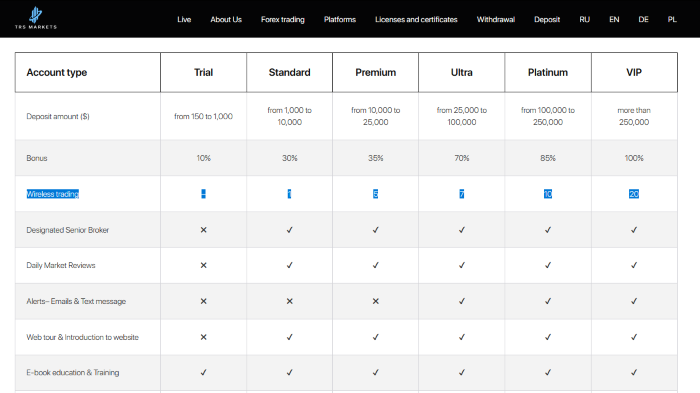Image resolution: width=700 pixels, height=393 pixels.
Task: Click the Premium column header
Action: pos(375,72)
